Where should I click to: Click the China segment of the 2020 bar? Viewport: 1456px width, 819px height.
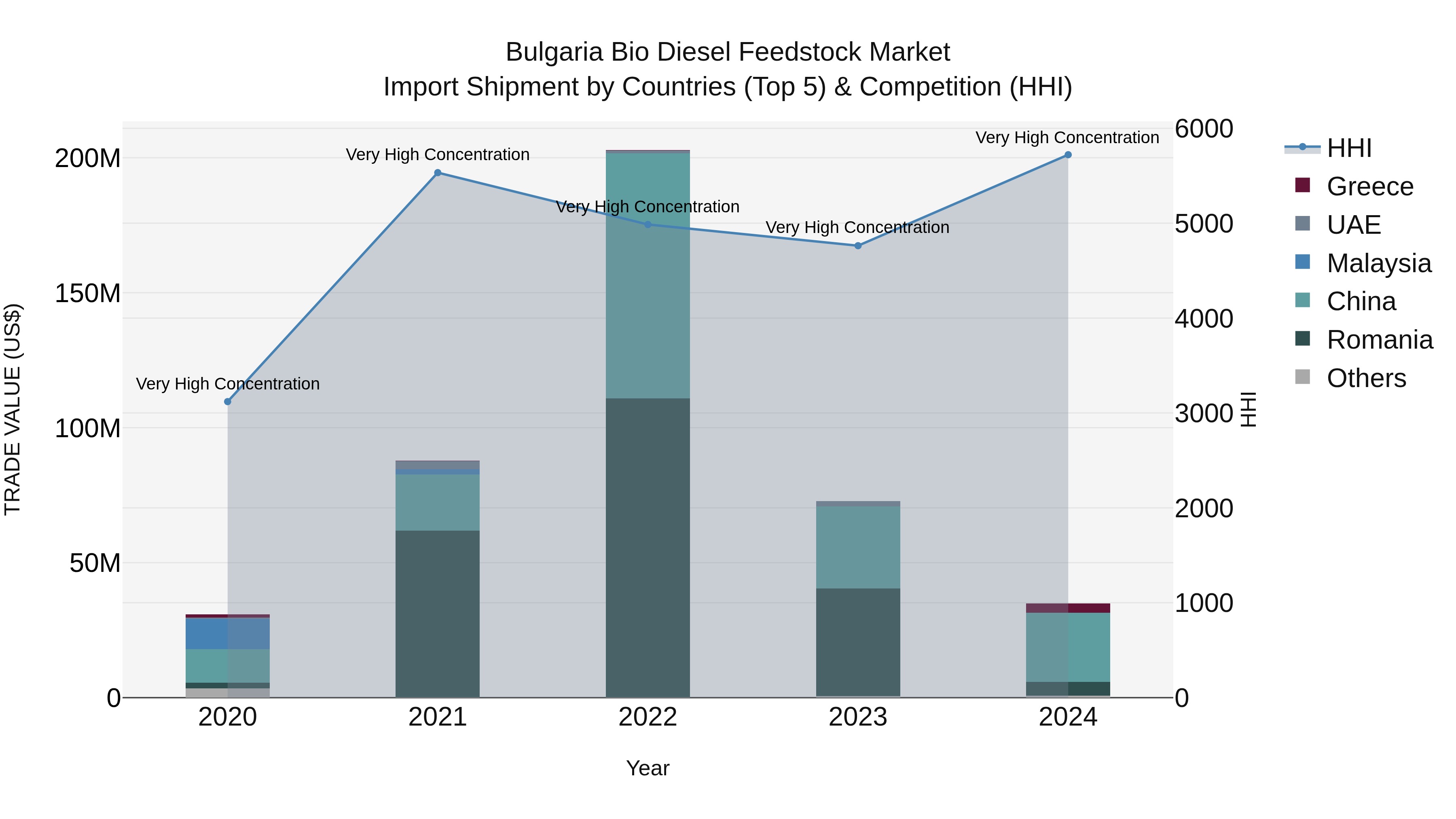(x=228, y=666)
